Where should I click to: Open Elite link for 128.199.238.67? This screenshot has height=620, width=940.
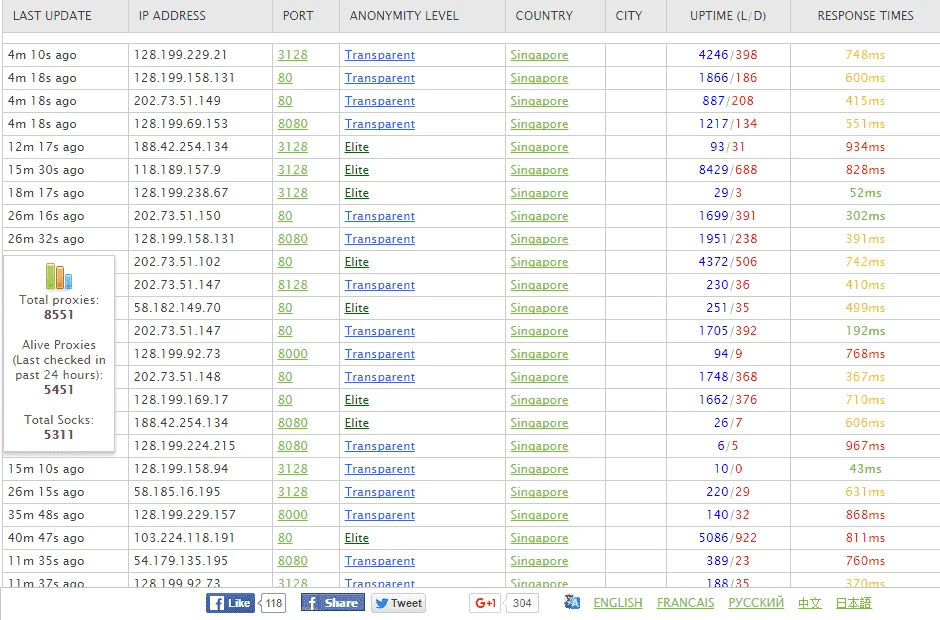357,193
